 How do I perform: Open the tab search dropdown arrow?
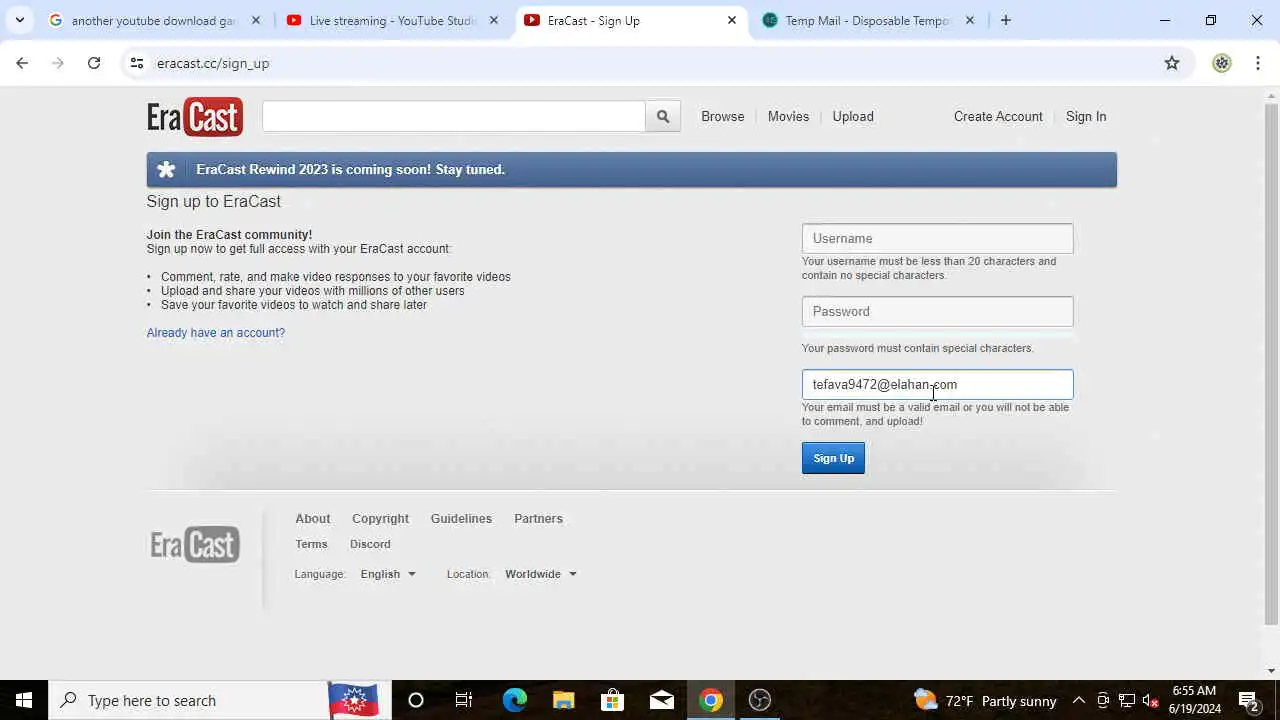[x=20, y=20]
